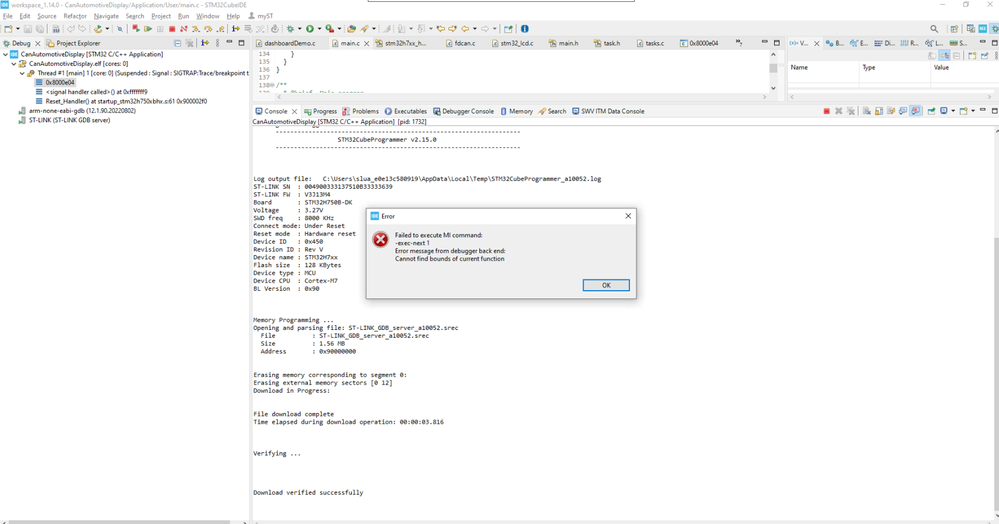Click editor vertical scrollbar down arrow
This screenshot has height=524, width=999.
[x=773, y=89]
